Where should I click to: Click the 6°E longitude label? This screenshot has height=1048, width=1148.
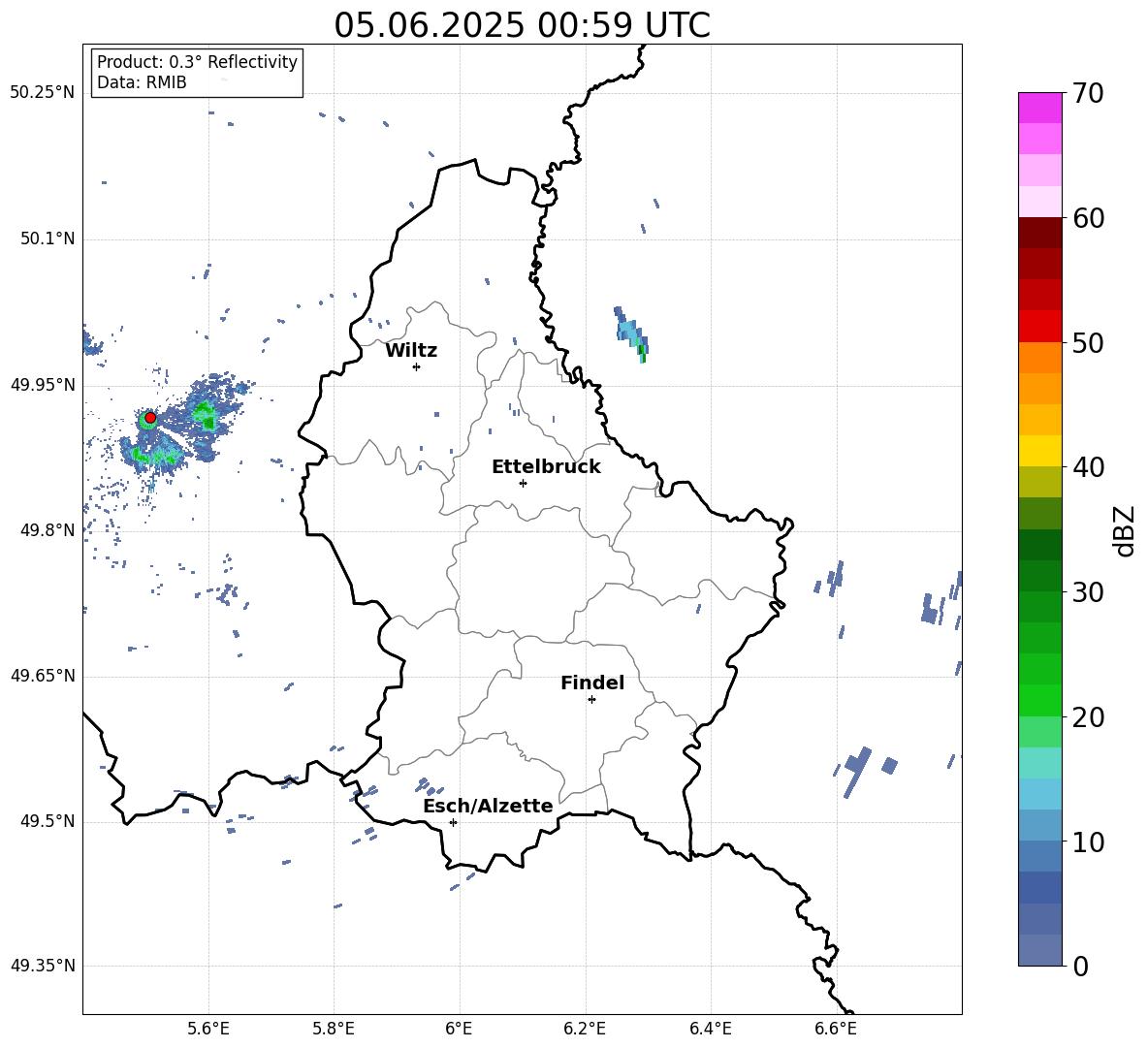click(459, 1029)
